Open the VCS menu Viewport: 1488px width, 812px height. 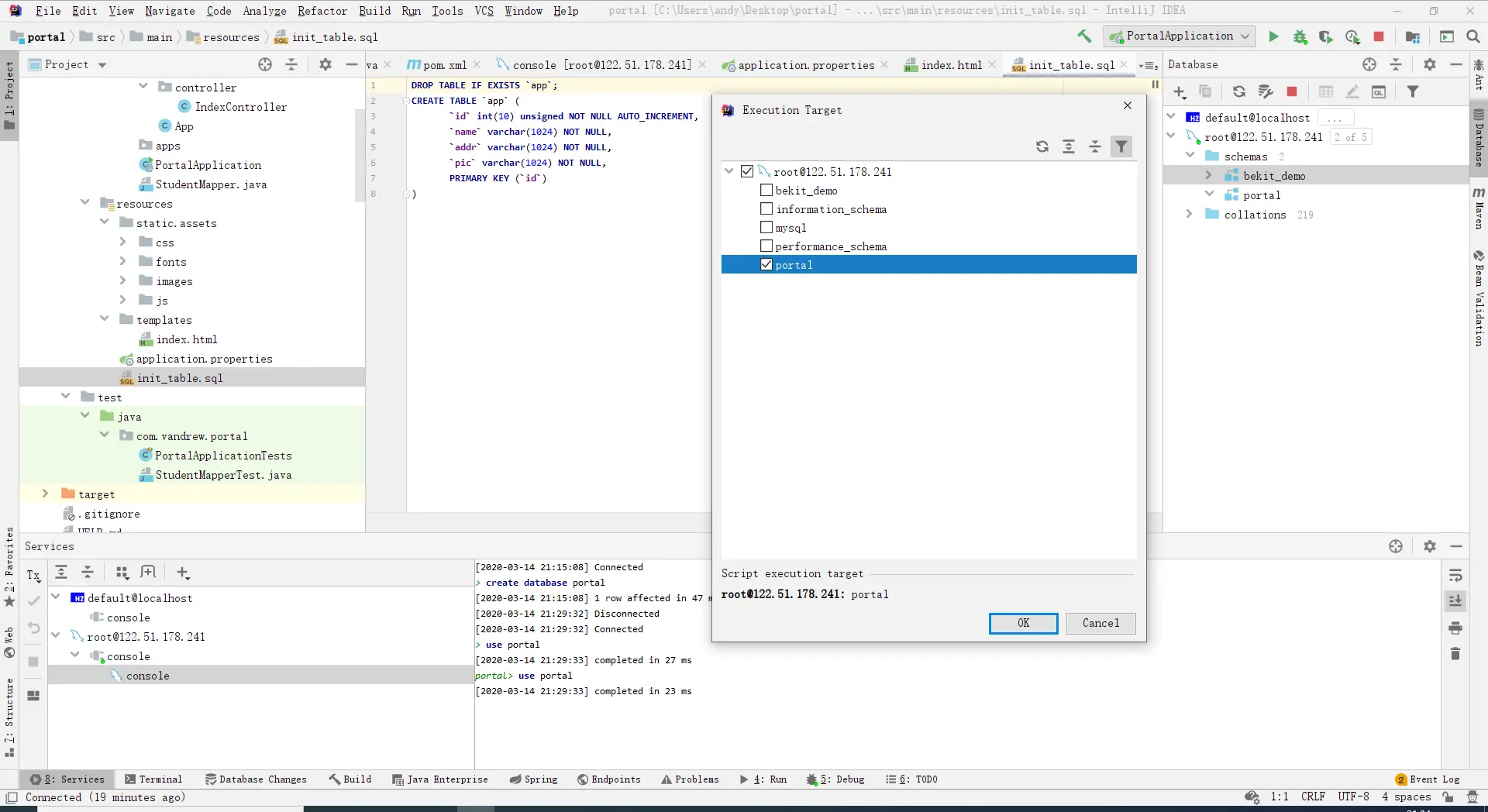click(484, 11)
